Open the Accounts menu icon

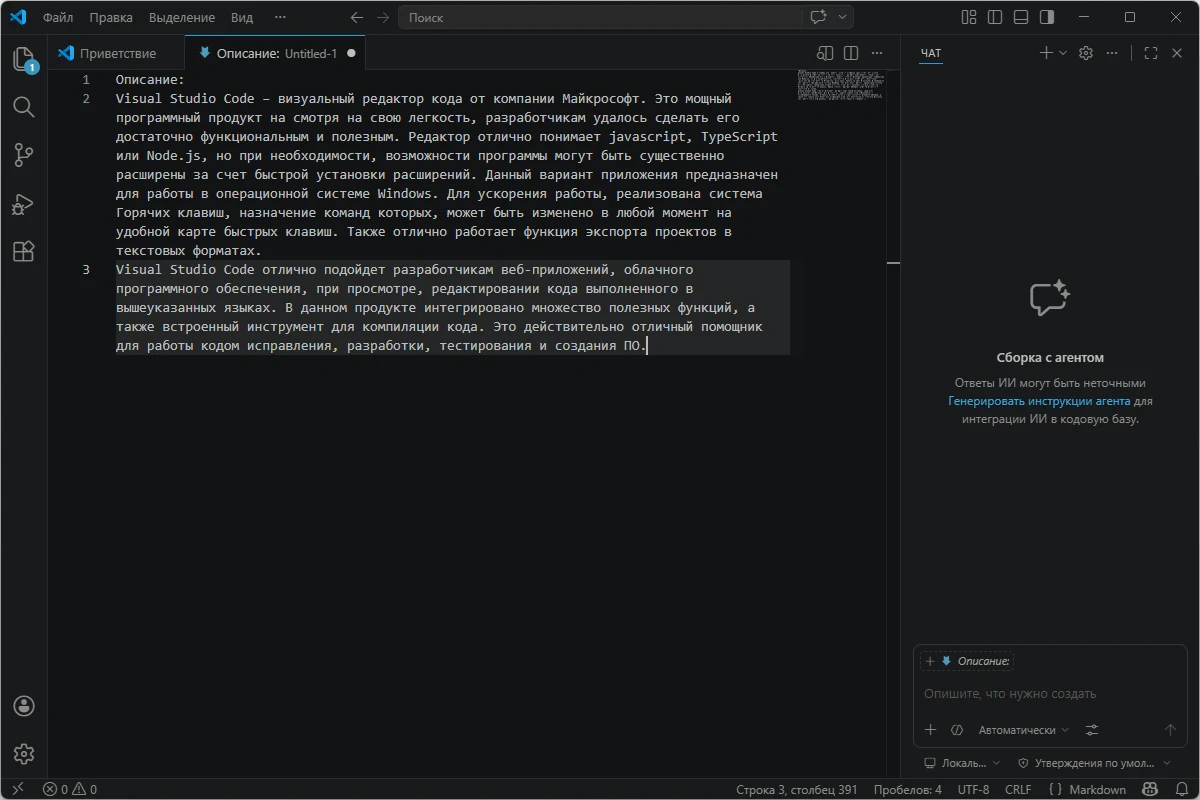(24, 706)
